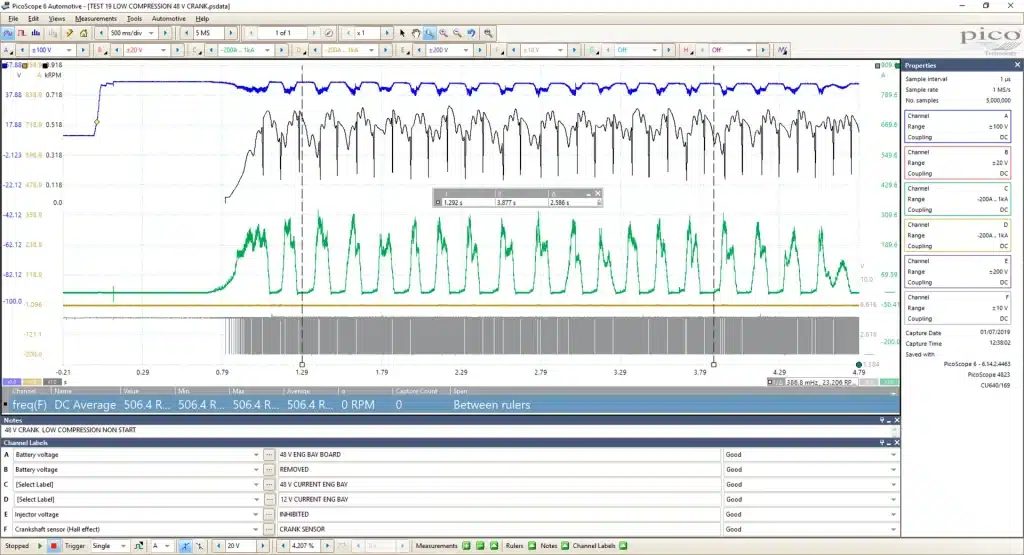Click the delete measurement icon

494,546
